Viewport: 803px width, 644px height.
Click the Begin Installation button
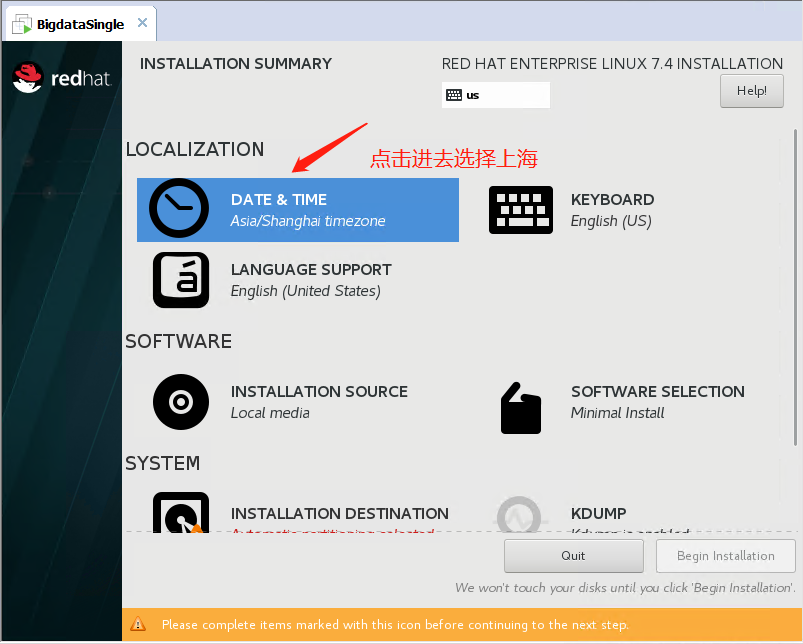click(x=725, y=556)
